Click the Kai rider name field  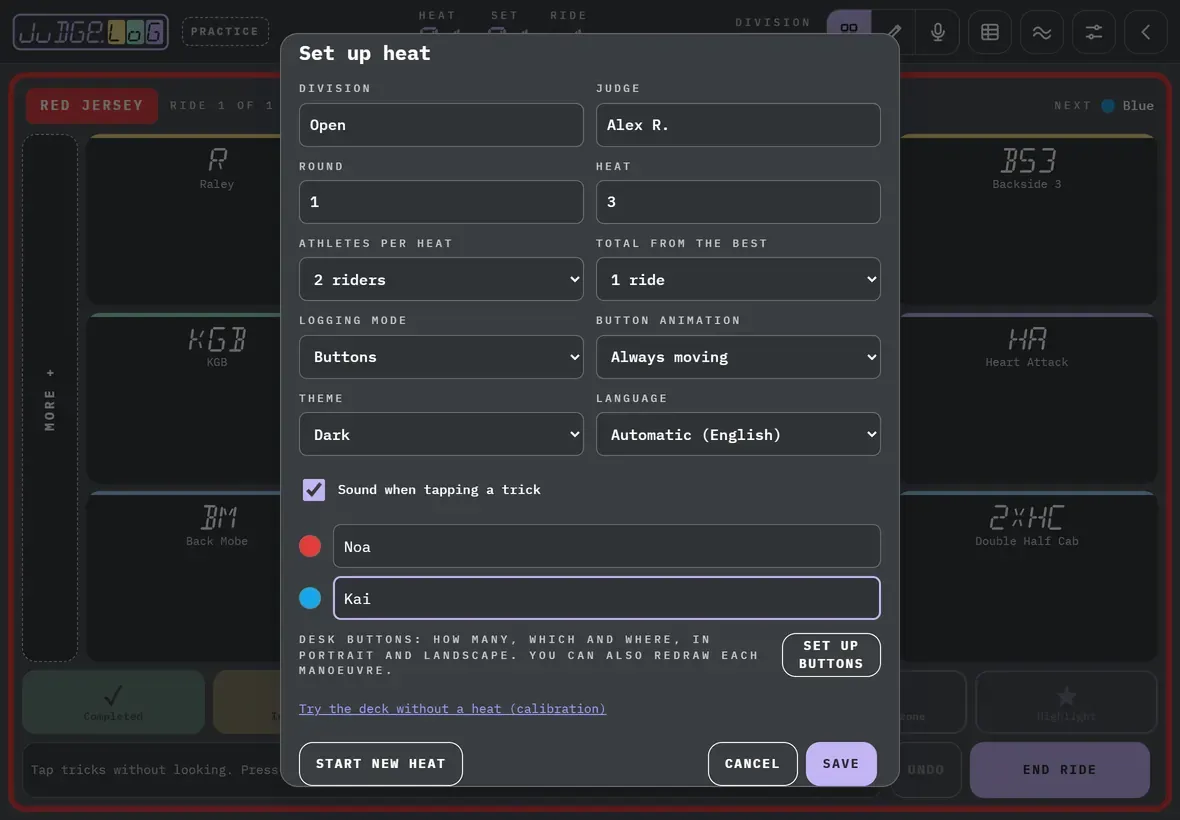[x=607, y=598]
